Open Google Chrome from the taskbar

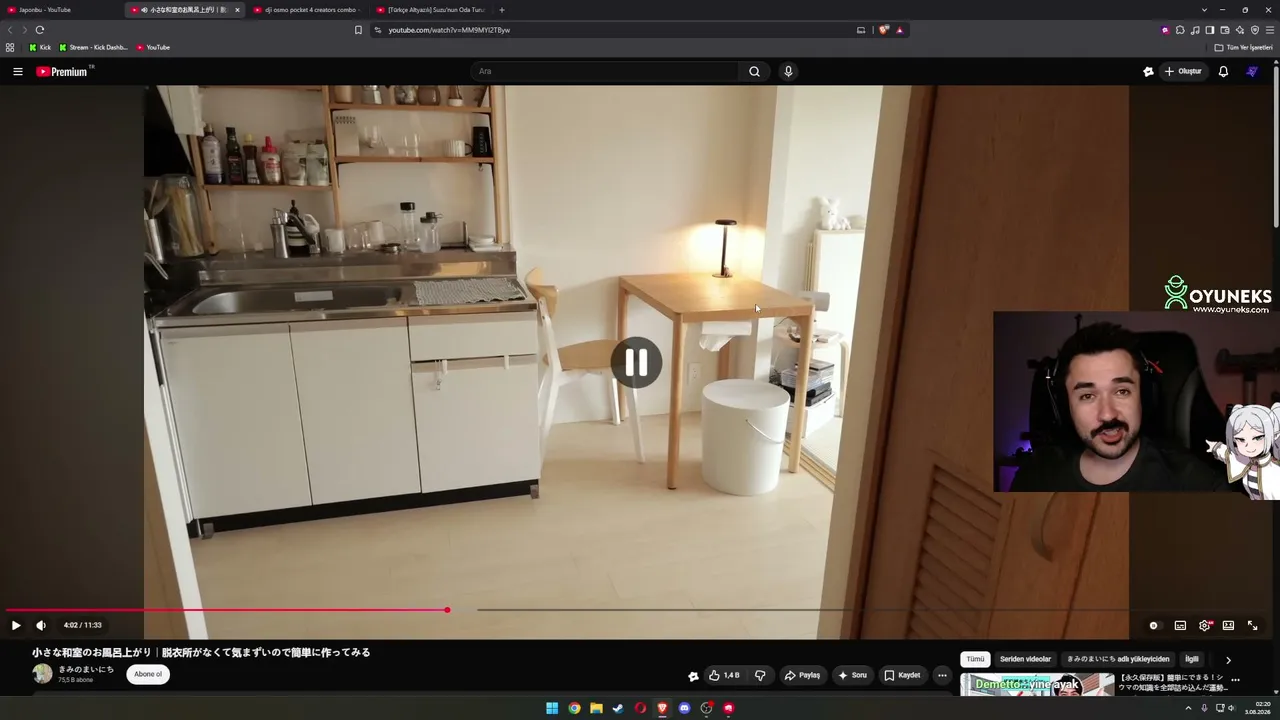(574, 708)
